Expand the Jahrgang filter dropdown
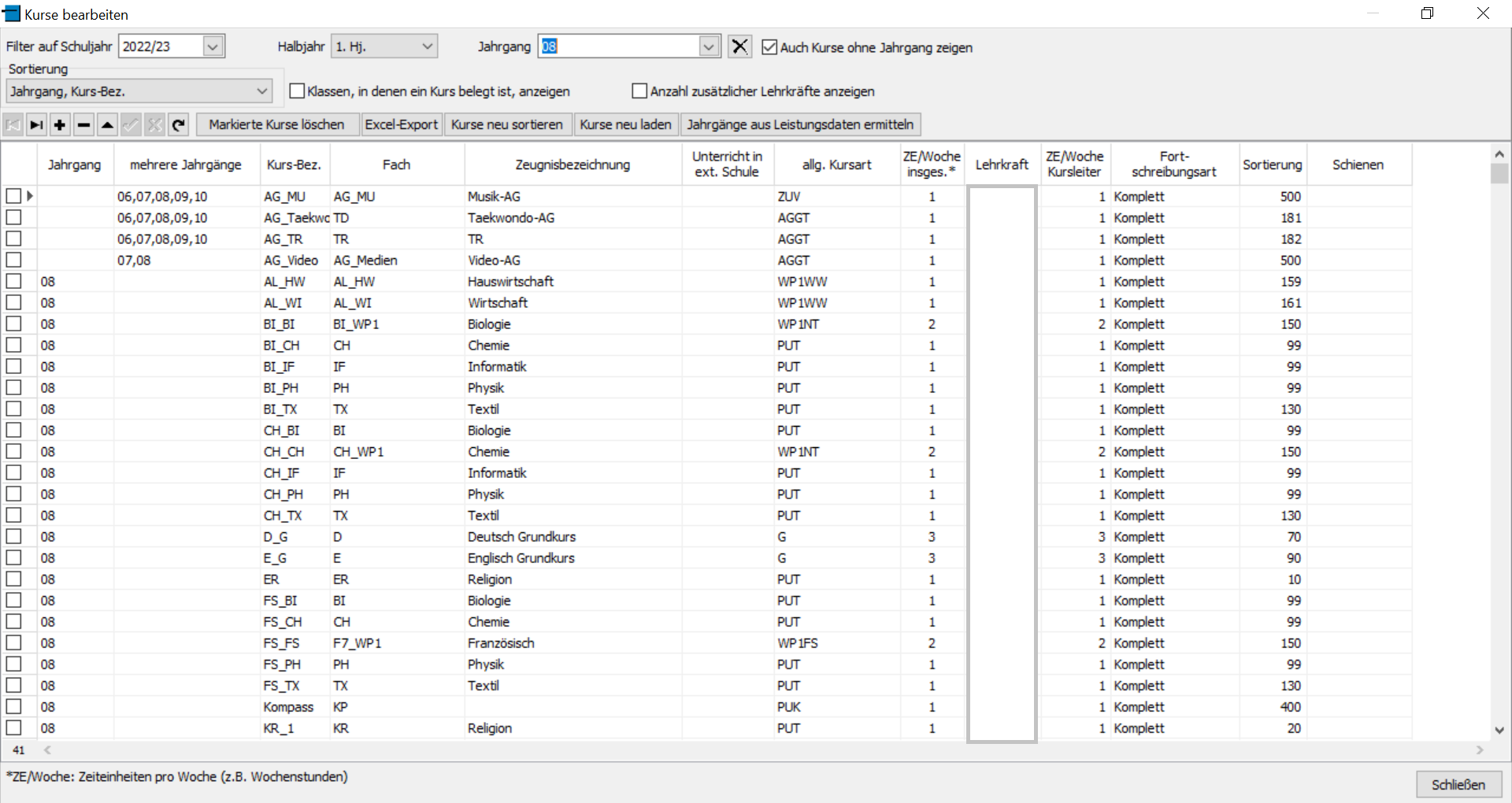Screen dimensions: 1512x803 pyautogui.click(x=709, y=46)
